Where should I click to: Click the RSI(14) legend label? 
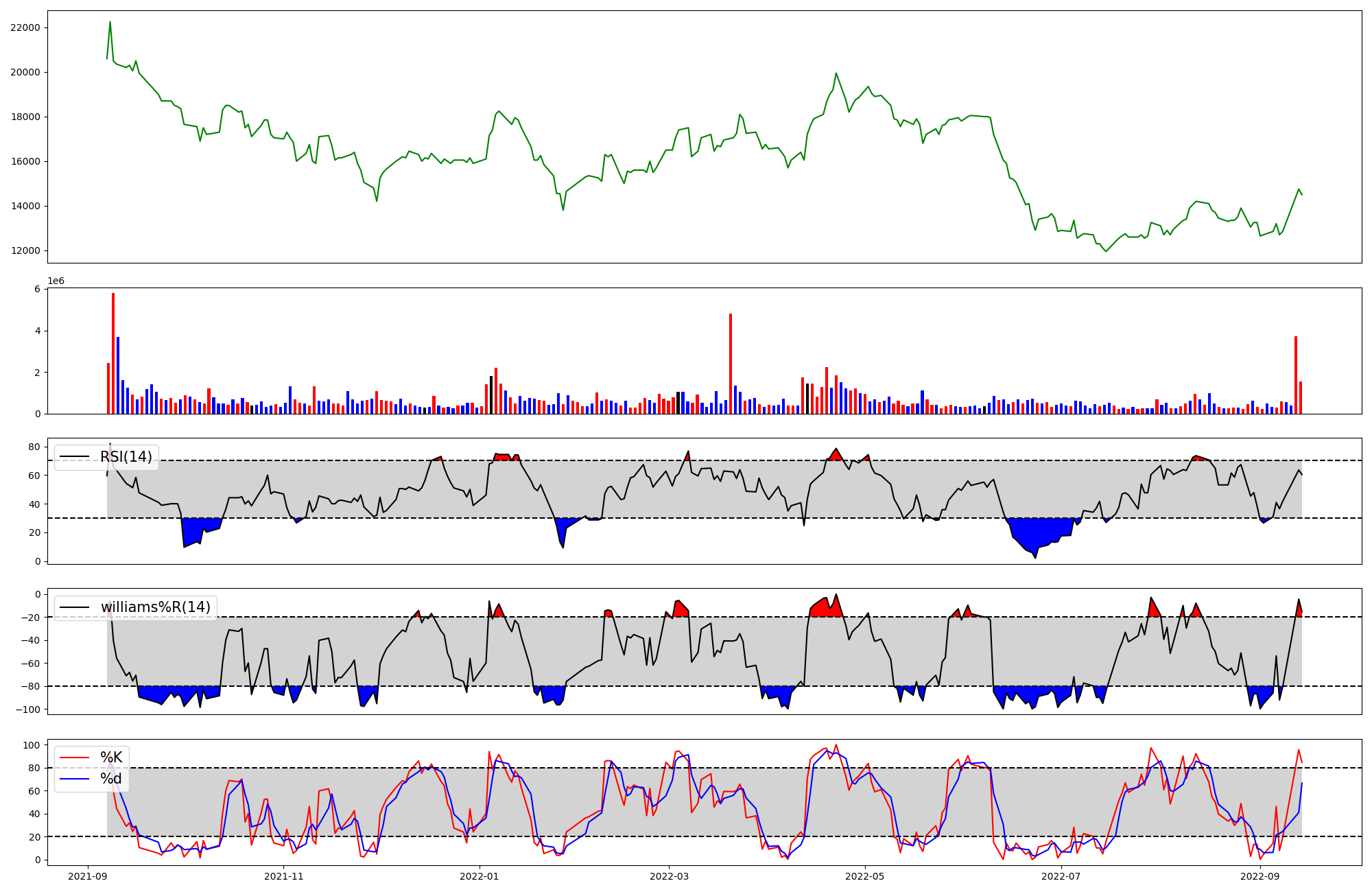point(126,457)
